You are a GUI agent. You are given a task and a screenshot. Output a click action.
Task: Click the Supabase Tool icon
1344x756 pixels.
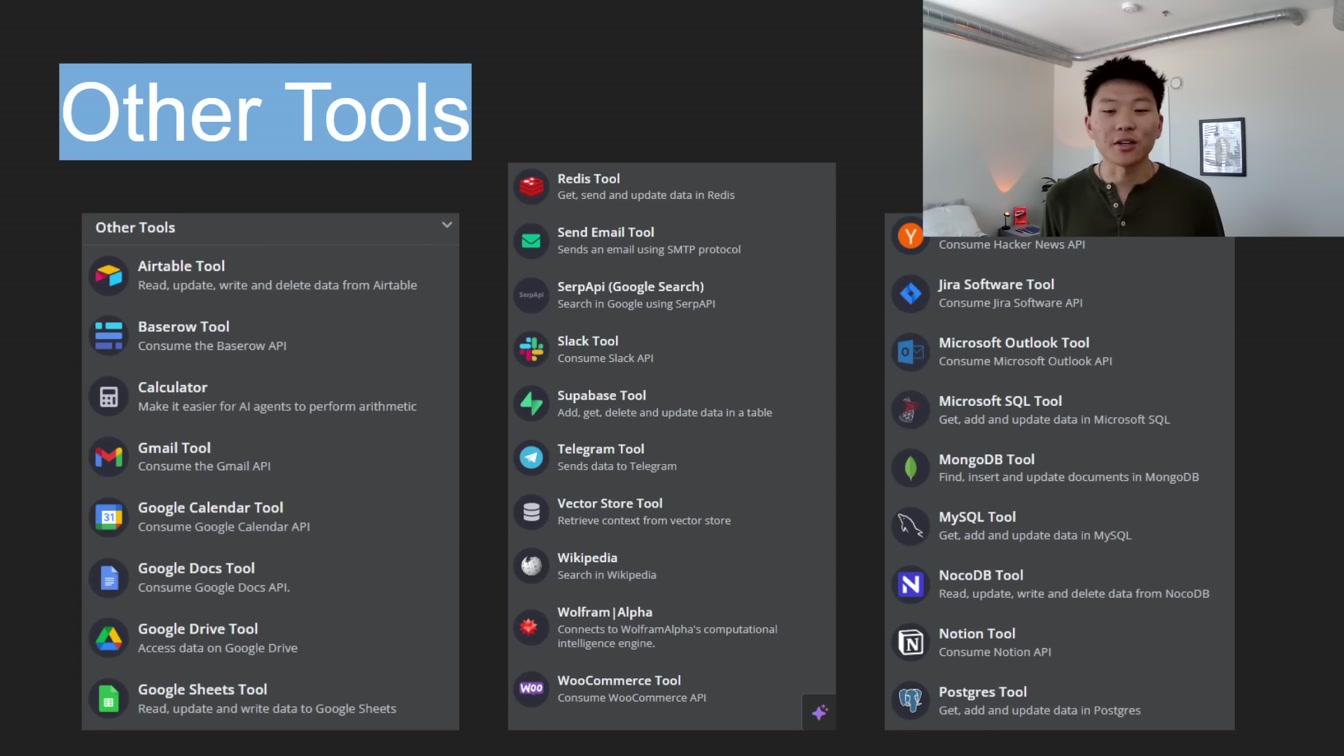[531, 403]
